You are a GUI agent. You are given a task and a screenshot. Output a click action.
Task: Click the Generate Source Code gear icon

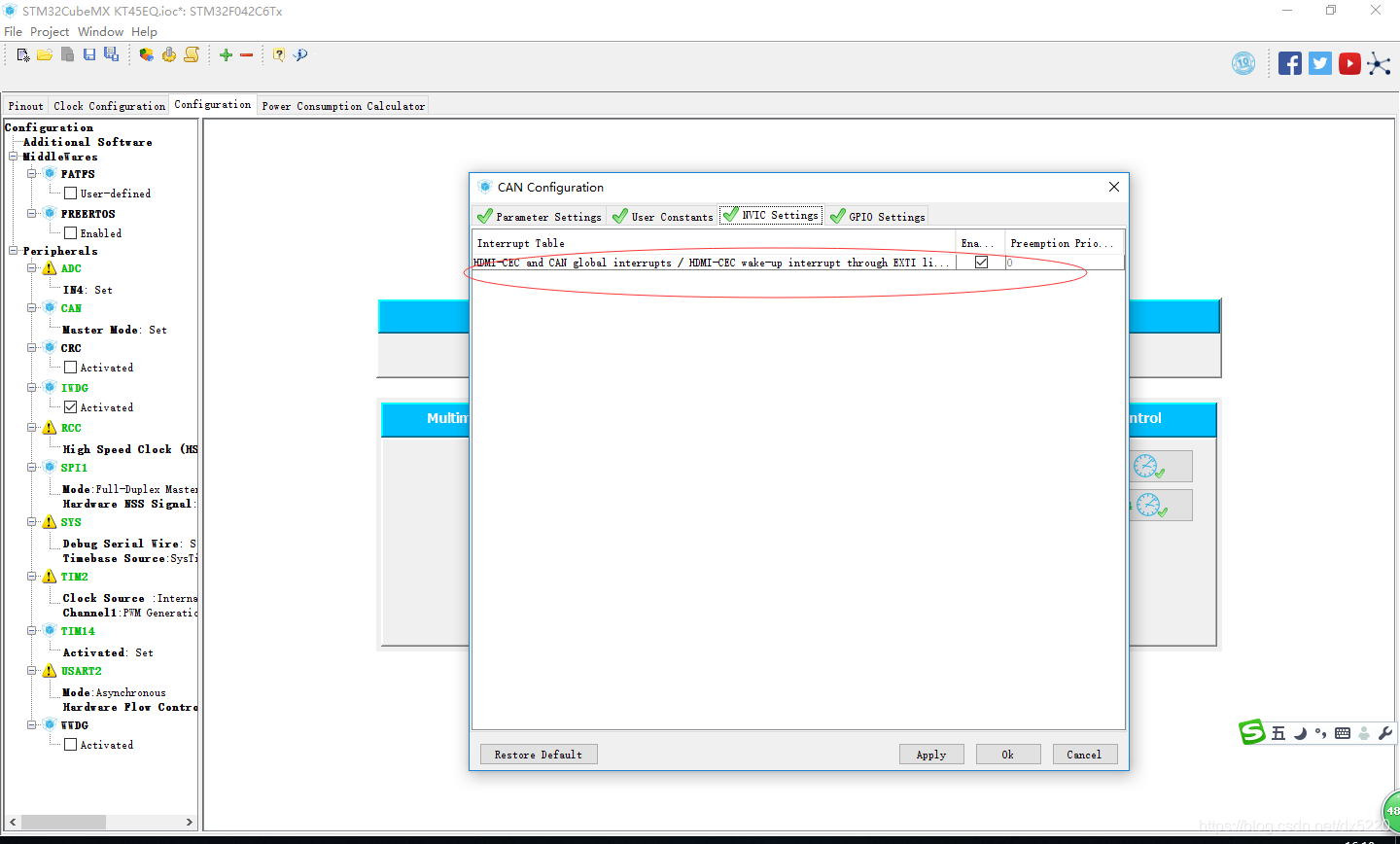click(169, 54)
